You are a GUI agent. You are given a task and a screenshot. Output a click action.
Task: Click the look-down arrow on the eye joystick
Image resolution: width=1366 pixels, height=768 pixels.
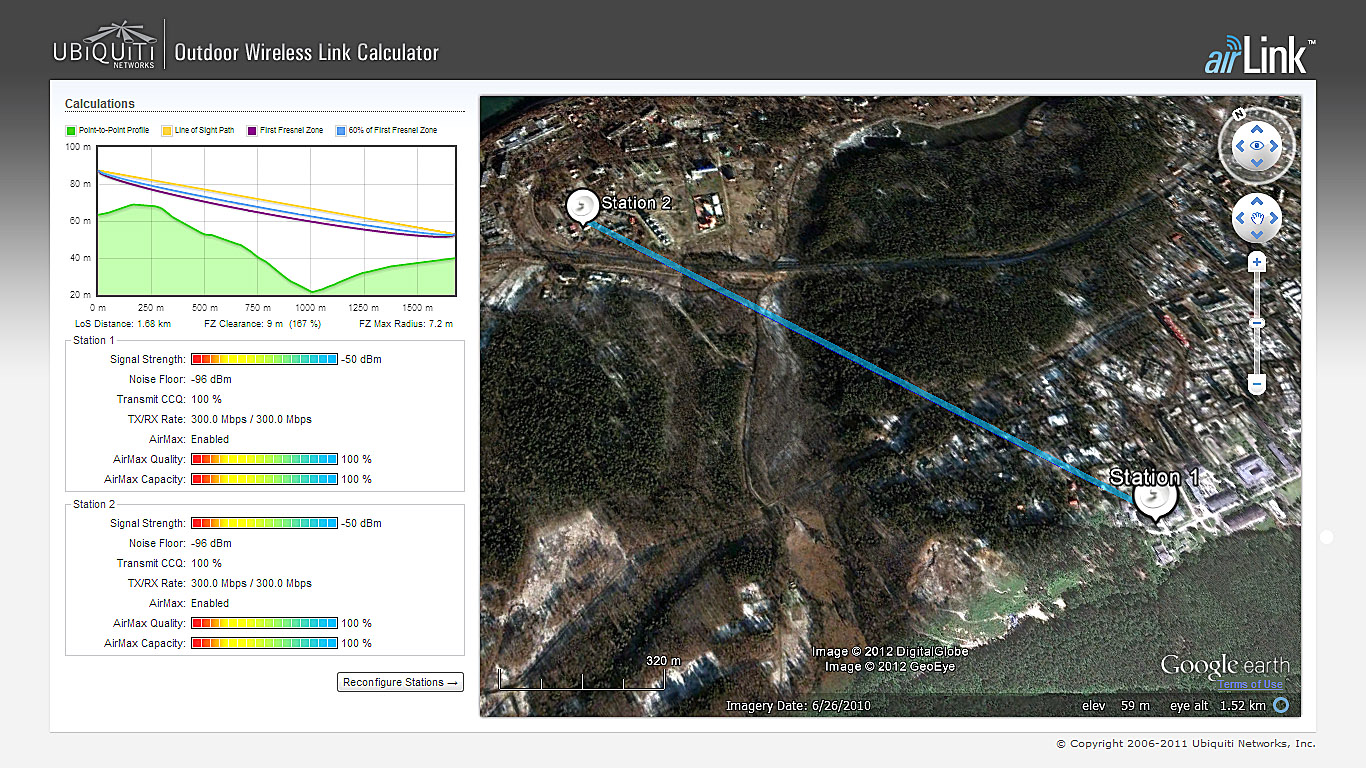coord(1256,162)
